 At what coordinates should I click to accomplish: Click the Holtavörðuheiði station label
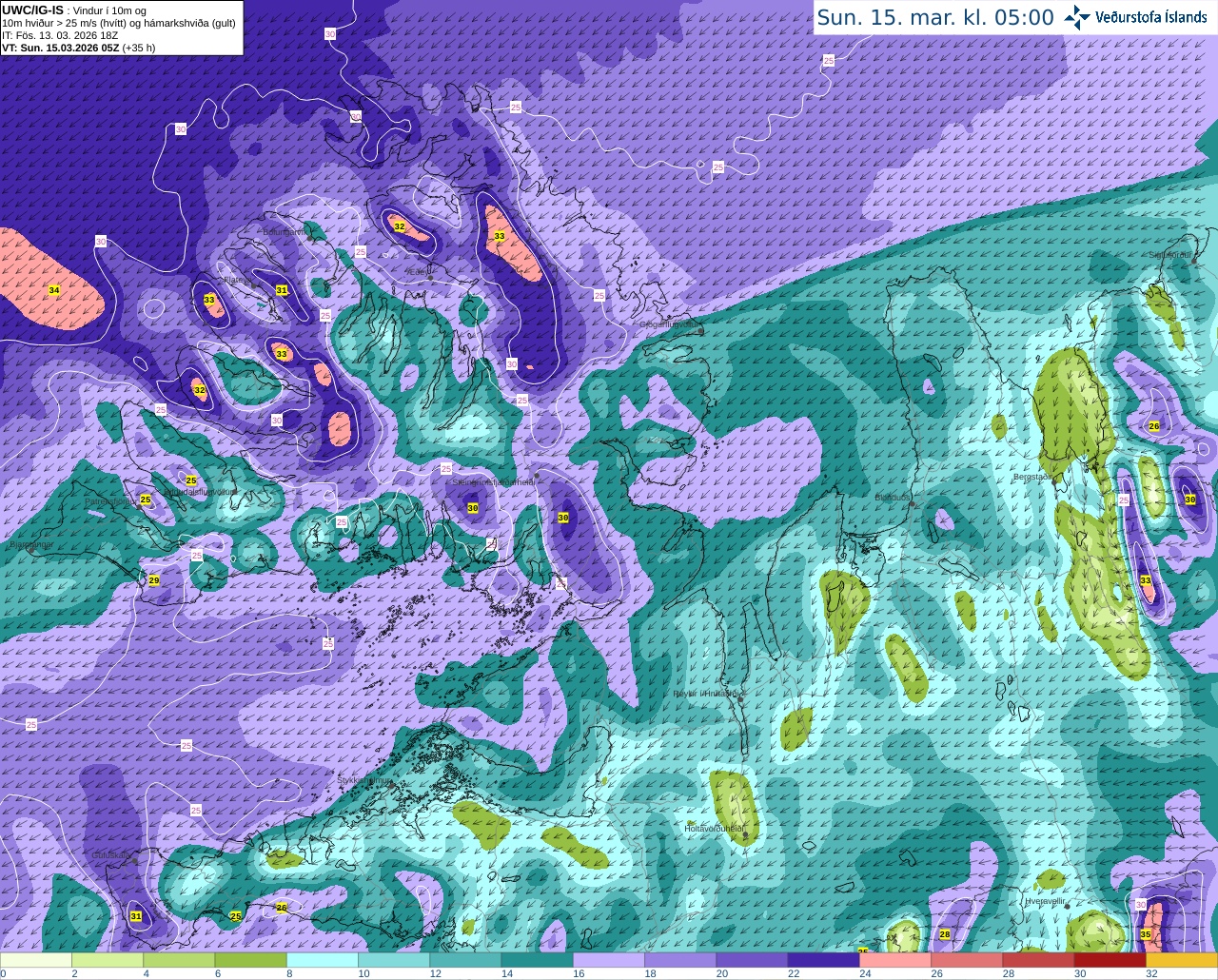(x=714, y=828)
